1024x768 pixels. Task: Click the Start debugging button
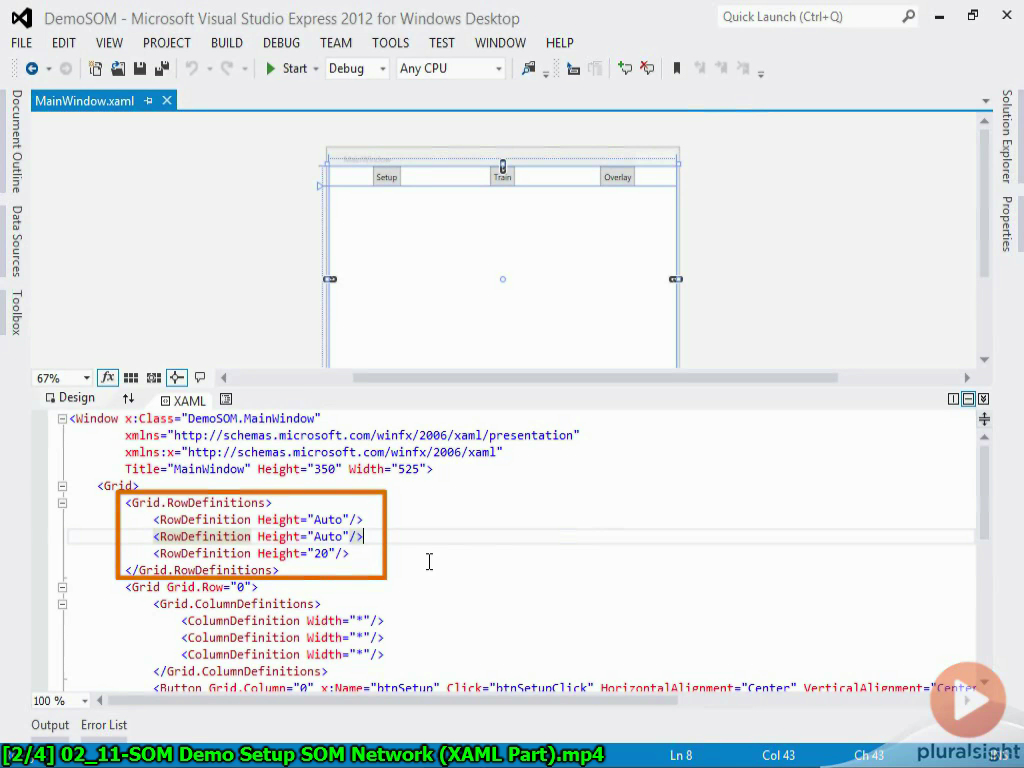(286, 68)
